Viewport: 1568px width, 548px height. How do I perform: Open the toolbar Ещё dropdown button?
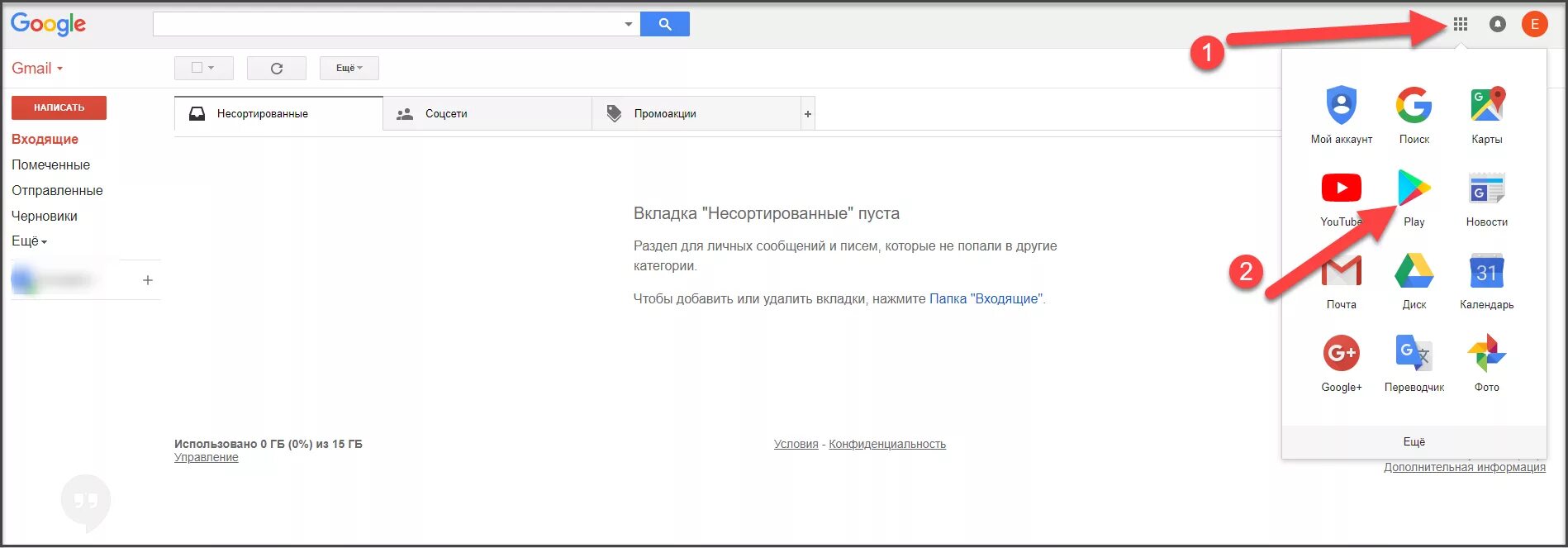[x=349, y=68]
